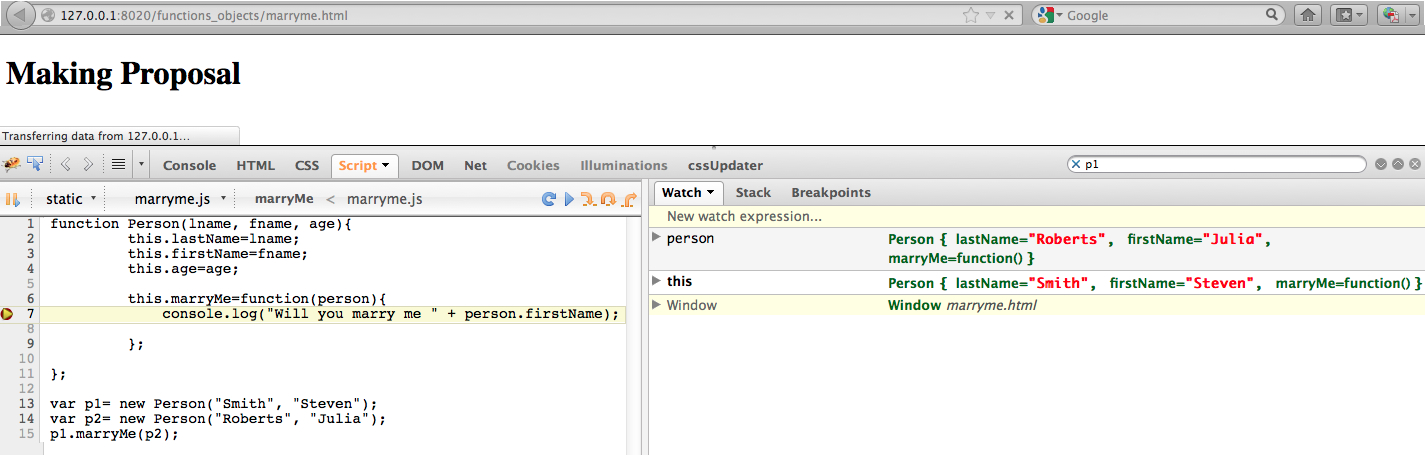The height and width of the screenshot is (455, 1425).
Task: Expand the person watch variable
Action: coord(657,237)
